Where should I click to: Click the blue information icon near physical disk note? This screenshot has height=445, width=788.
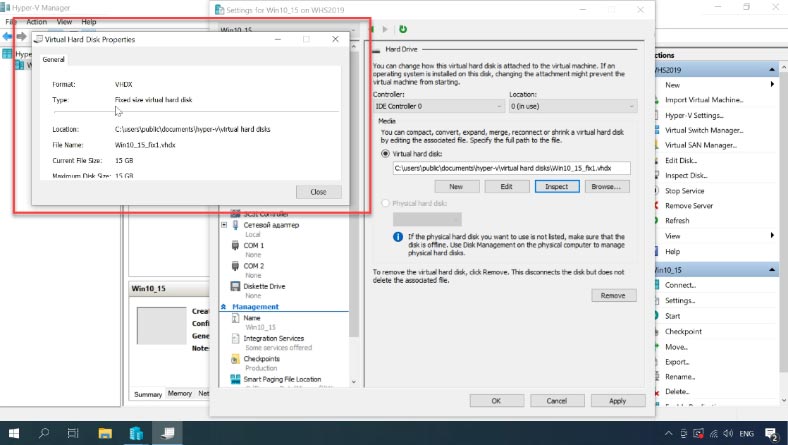tap(398, 237)
